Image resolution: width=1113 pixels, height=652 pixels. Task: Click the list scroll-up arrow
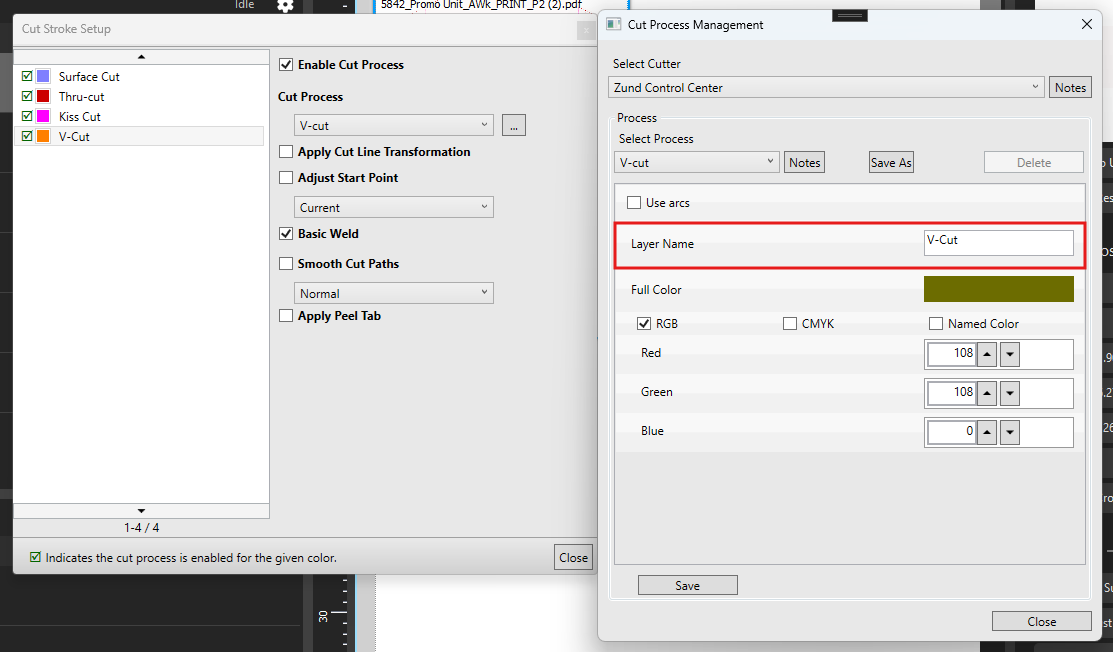(141, 56)
